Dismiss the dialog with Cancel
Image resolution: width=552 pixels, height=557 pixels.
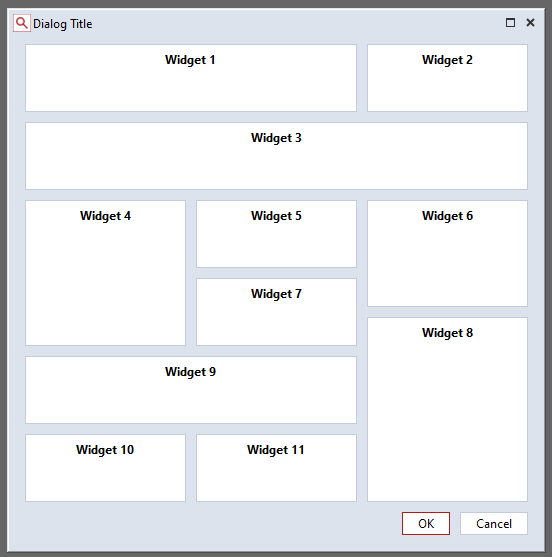pos(494,523)
